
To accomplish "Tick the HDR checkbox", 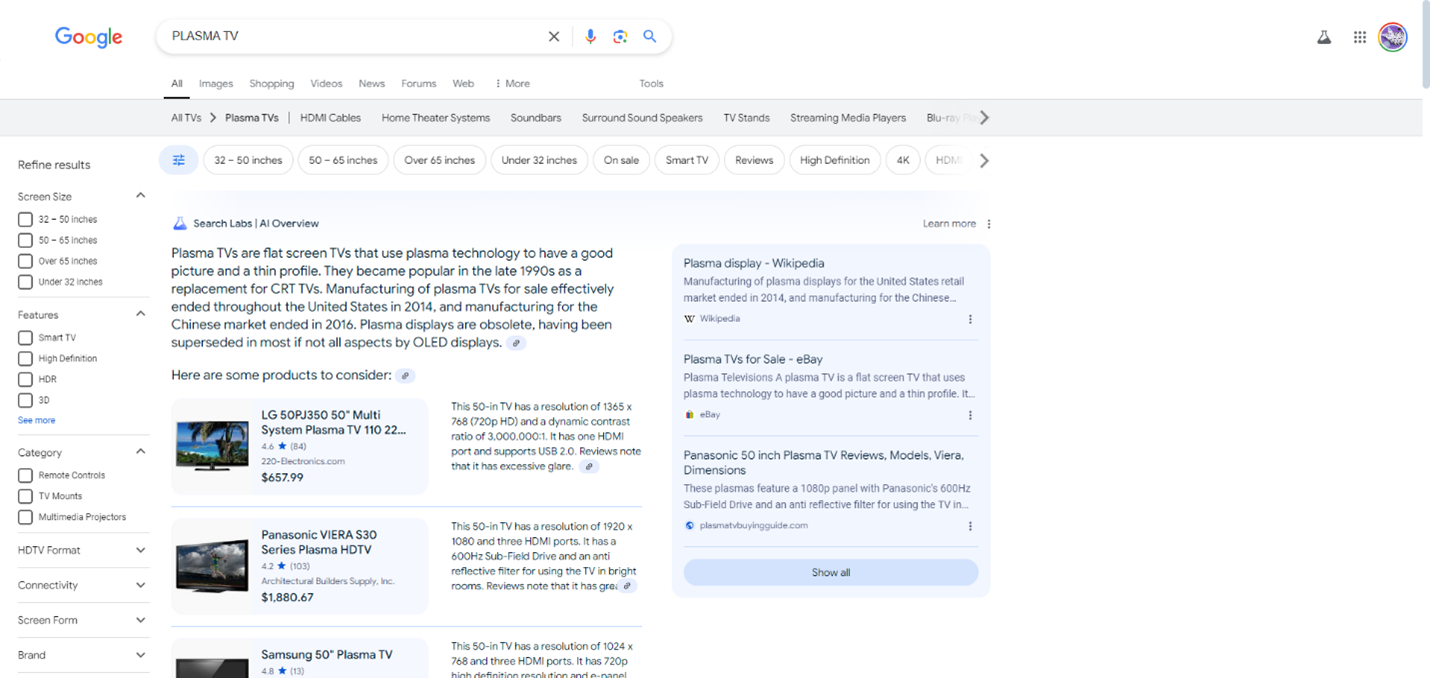I will tap(26, 380).
